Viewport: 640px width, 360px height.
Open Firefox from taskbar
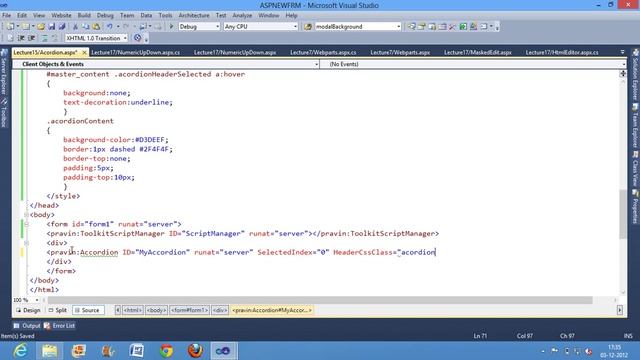tap(195, 351)
